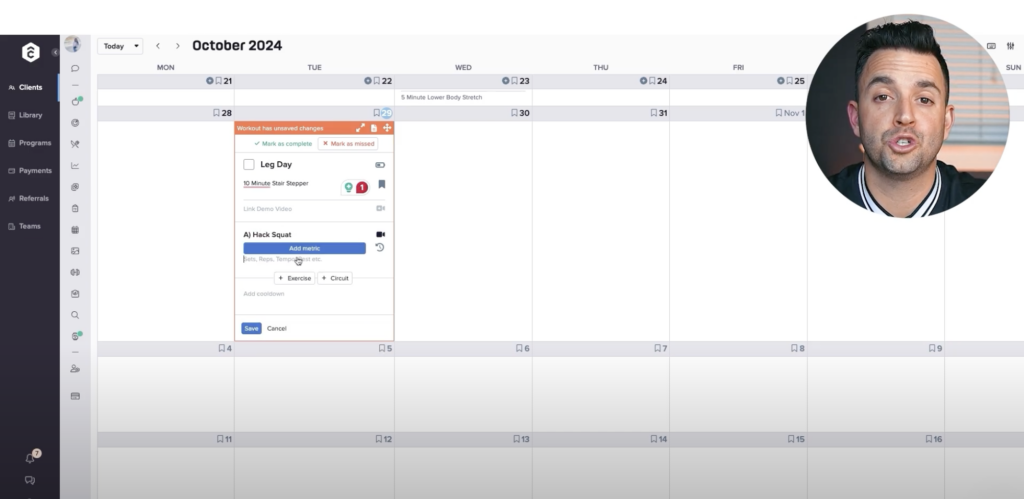The image size is (1024, 499).
Task: Click the expand workout icon in orange header
Action: [360, 128]
